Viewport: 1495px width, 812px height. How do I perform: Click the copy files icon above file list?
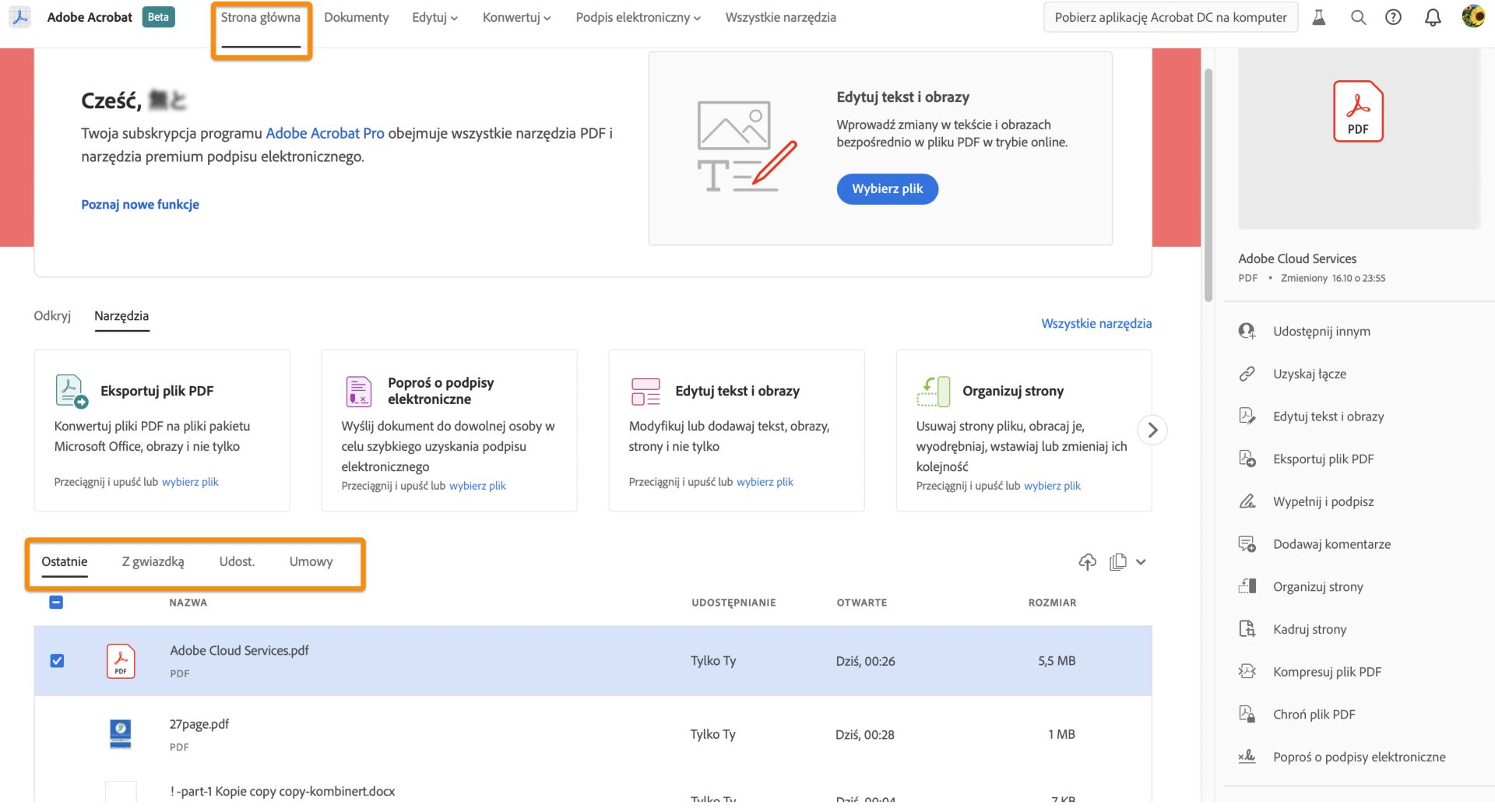(x=1118, y=561)
